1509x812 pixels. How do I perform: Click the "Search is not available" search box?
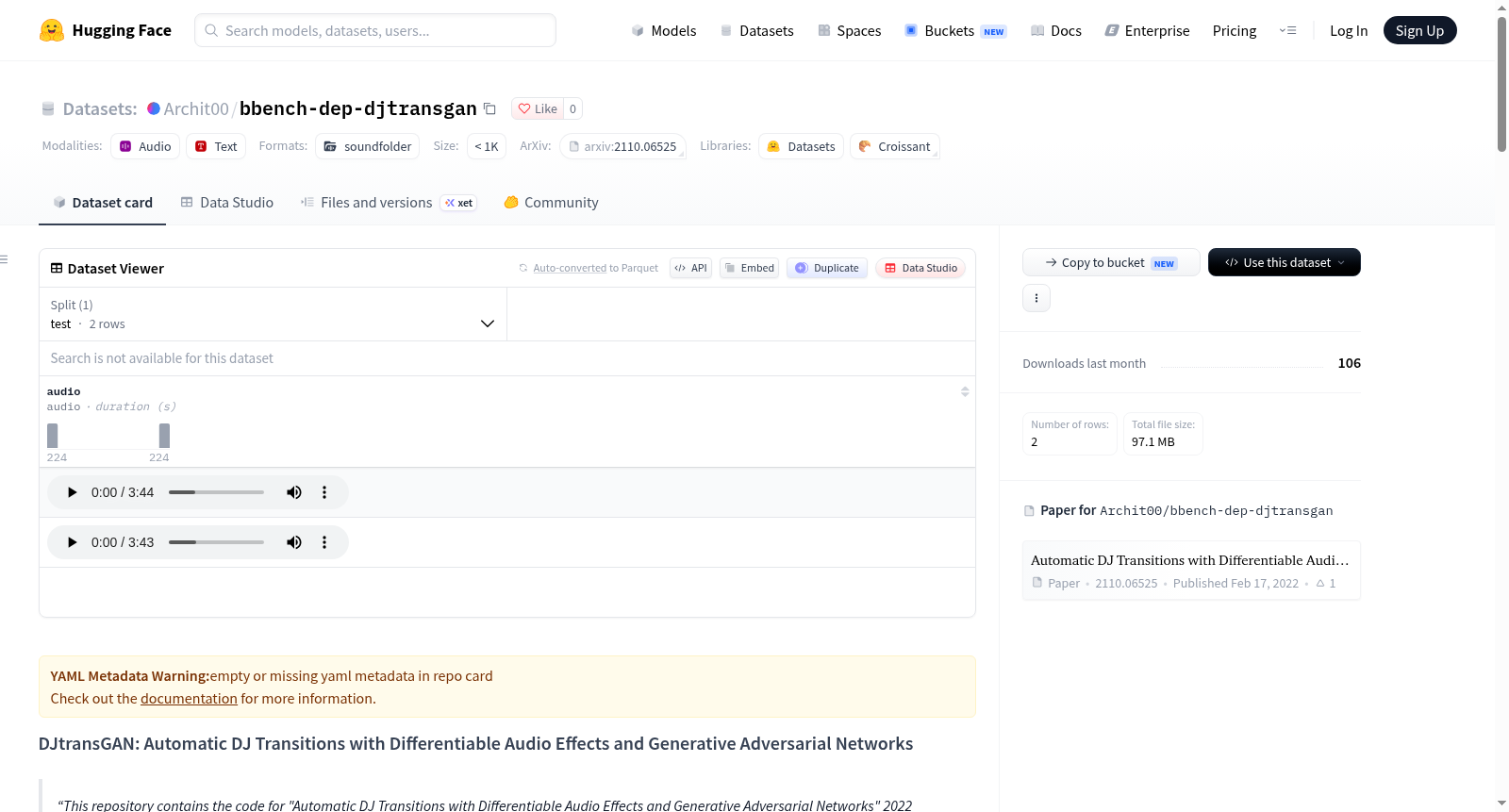507,358
